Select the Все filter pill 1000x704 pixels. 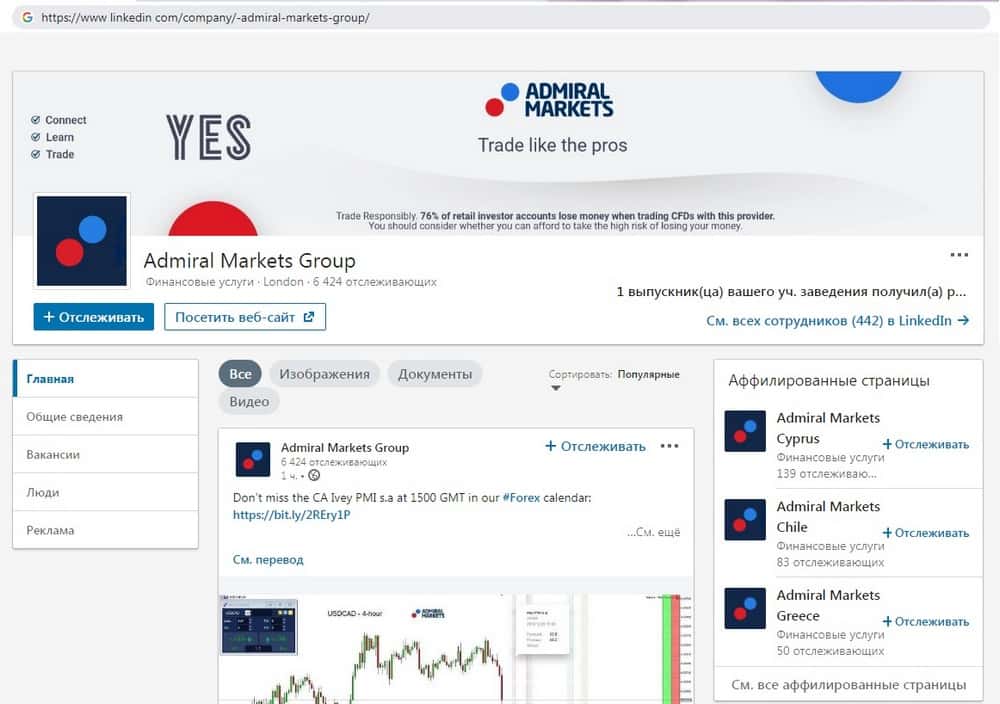coord(240,374)
